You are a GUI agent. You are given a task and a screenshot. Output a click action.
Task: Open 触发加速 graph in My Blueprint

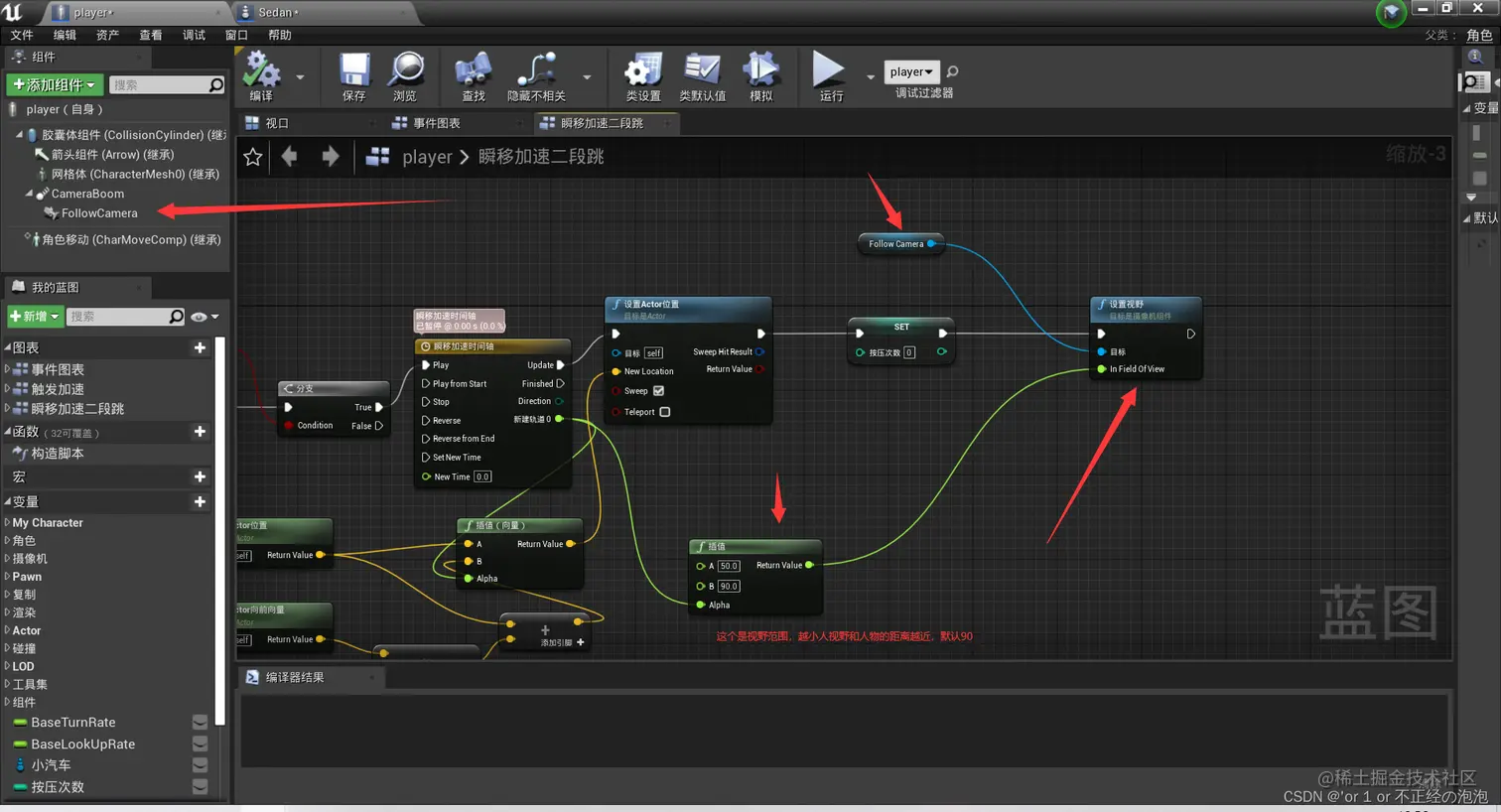pos(58,389)
